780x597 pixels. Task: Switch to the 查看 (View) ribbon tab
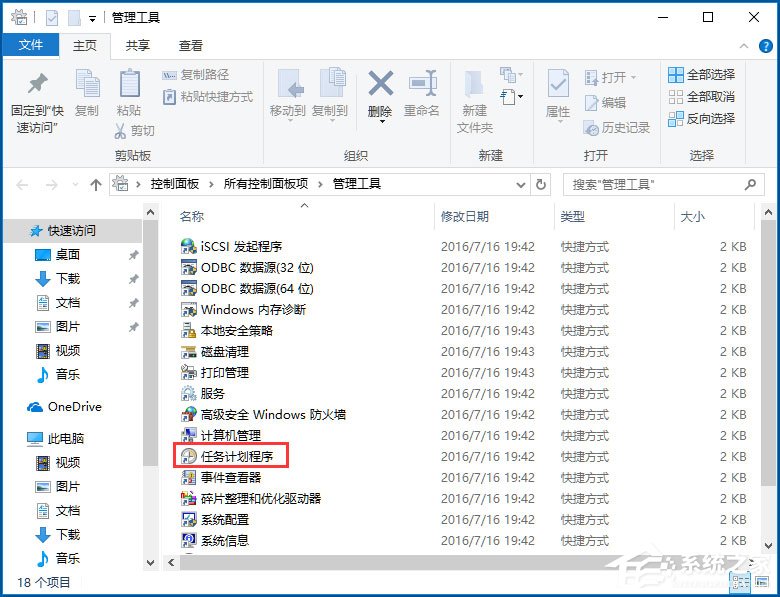(x=190, y=46)
